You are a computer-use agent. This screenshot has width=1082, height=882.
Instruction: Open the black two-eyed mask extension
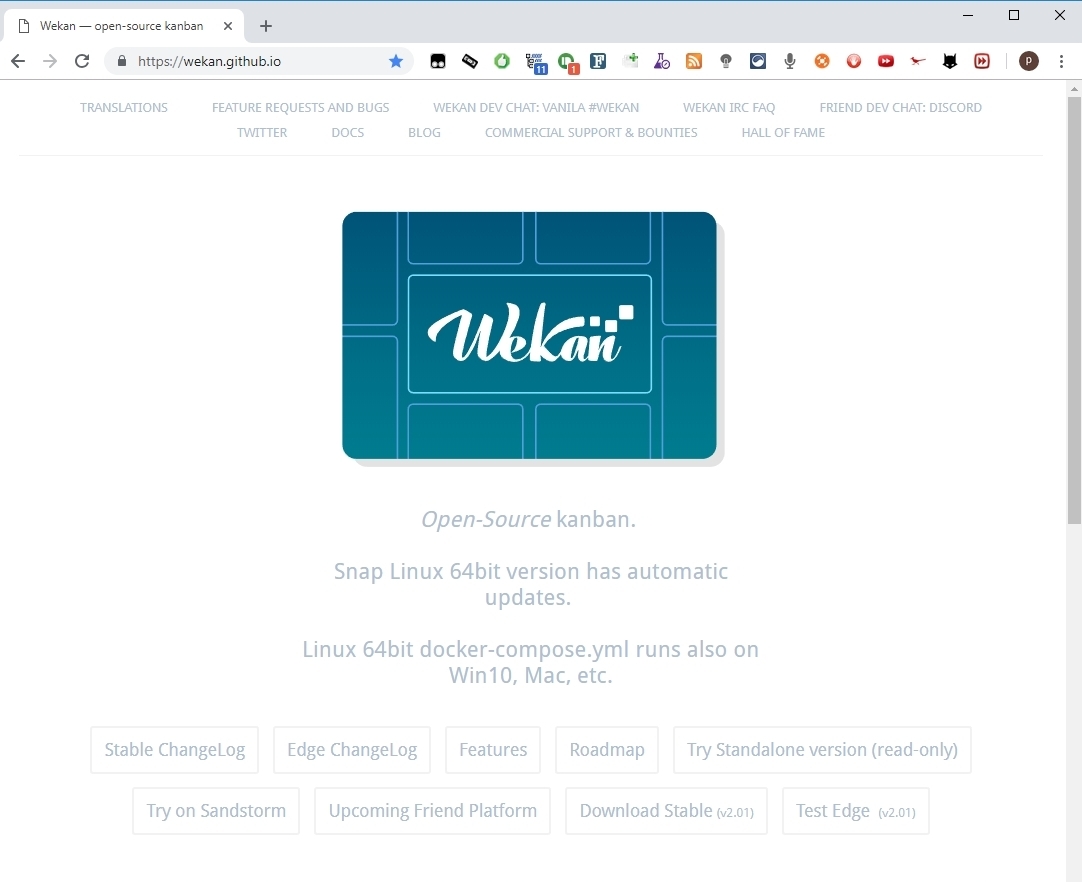[x=438, y=61]
